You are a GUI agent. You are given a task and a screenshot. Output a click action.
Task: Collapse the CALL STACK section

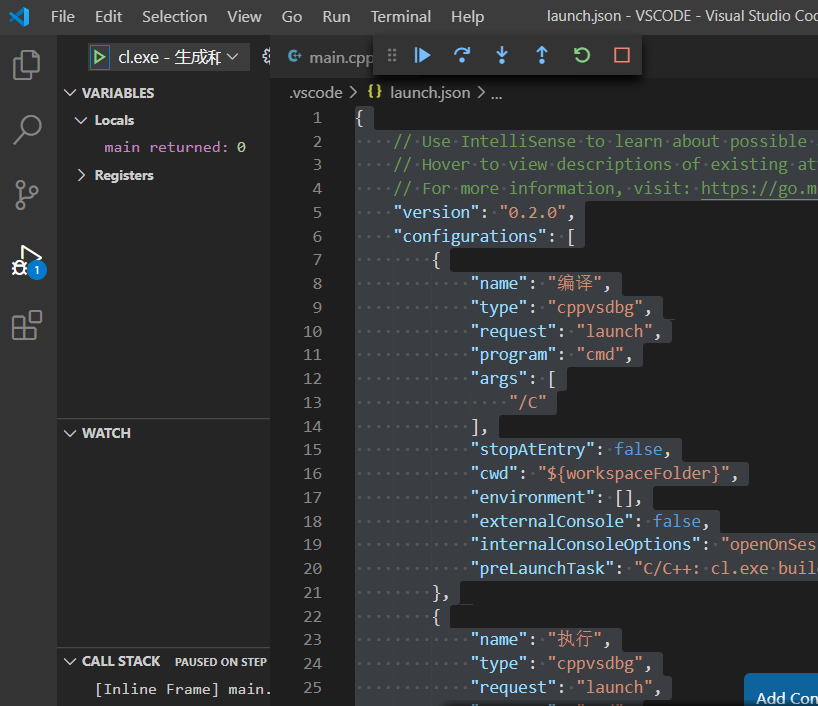pos(70,661)
